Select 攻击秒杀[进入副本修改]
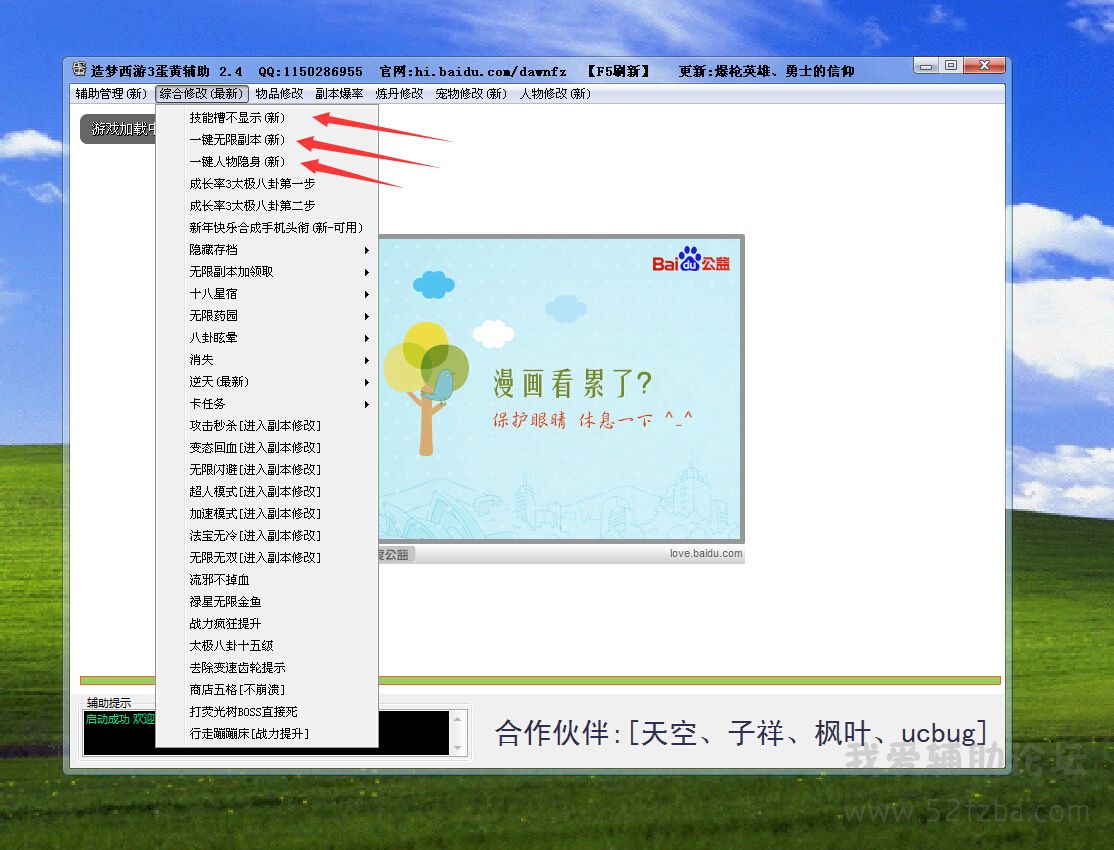This screenshot has height=850, width=1114. pos(266,426)
